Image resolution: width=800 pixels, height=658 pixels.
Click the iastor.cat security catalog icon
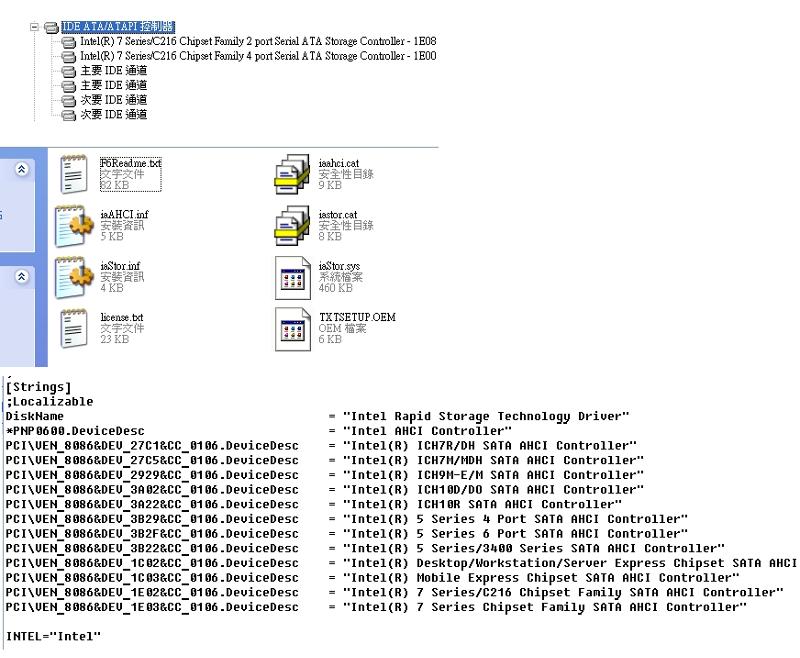point(292,226)
